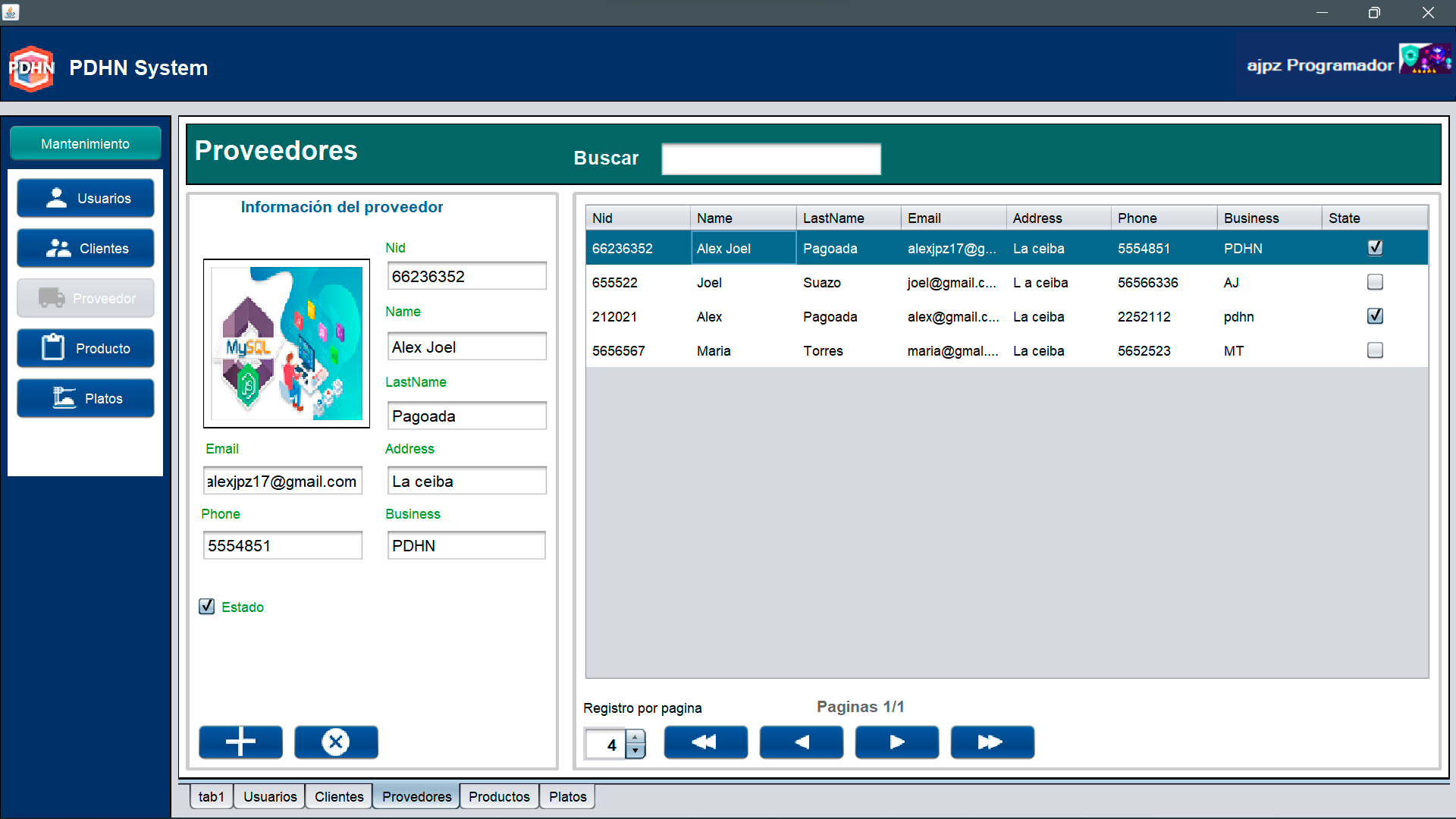Check the State box for Joel Suazo

pyautogui.click(x=1374, y=282)
